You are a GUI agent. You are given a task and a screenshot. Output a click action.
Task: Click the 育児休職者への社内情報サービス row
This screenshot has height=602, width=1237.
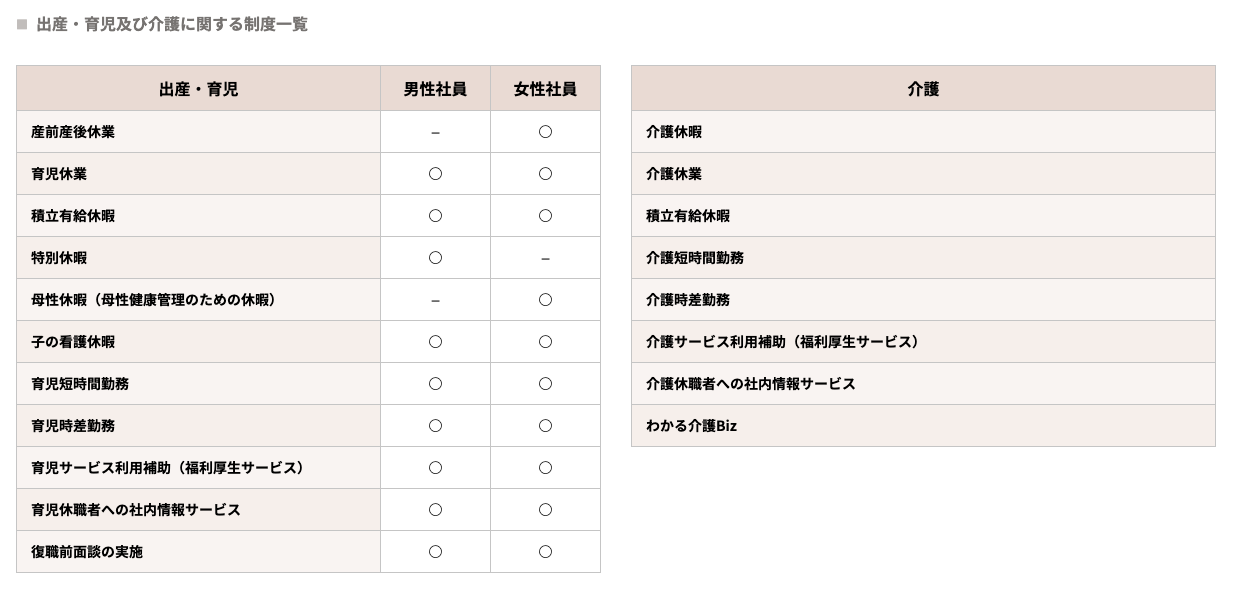[136, 510]
